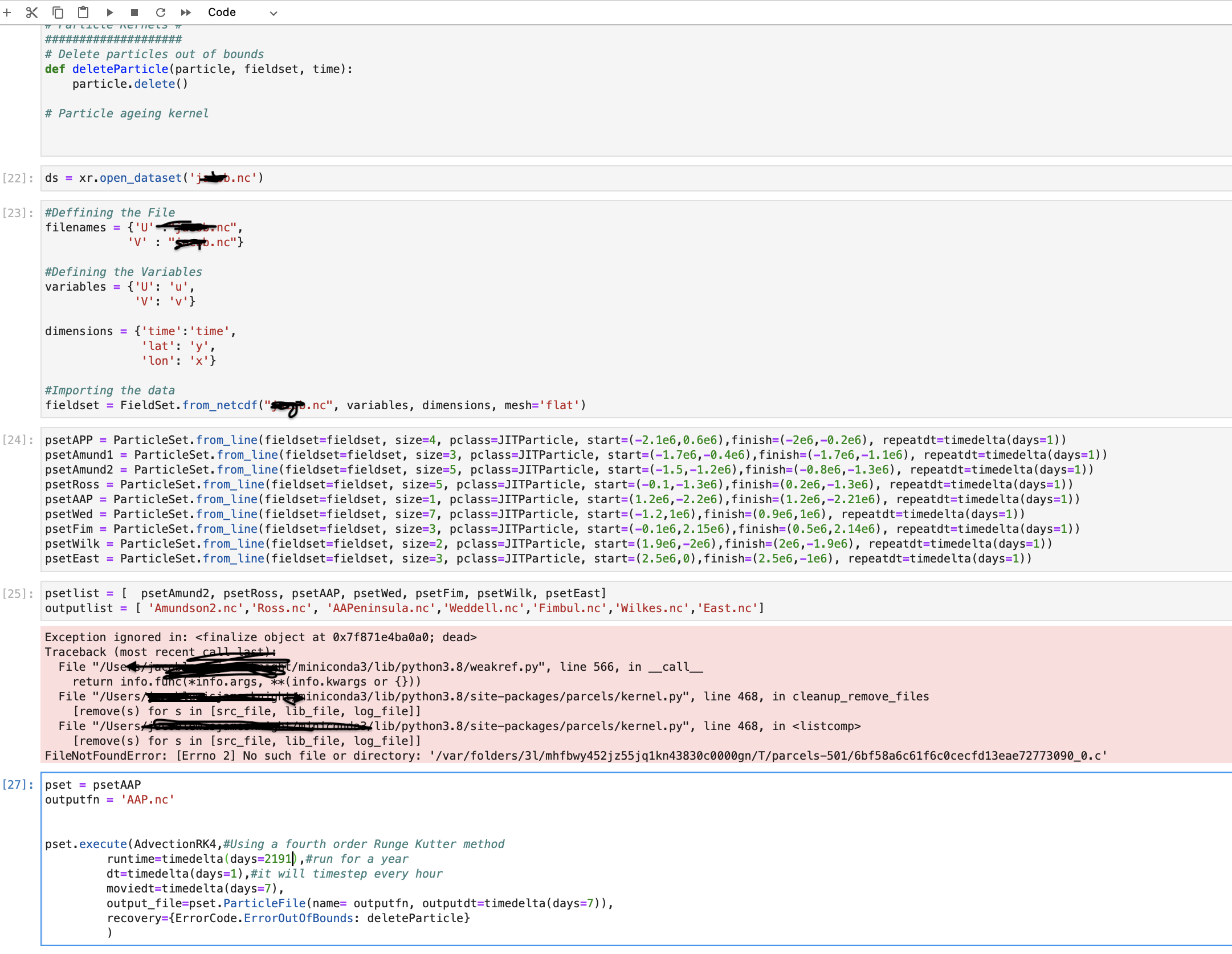Restart the kernel
Viewport: 1232px width, 954px height.
point(161,13)
